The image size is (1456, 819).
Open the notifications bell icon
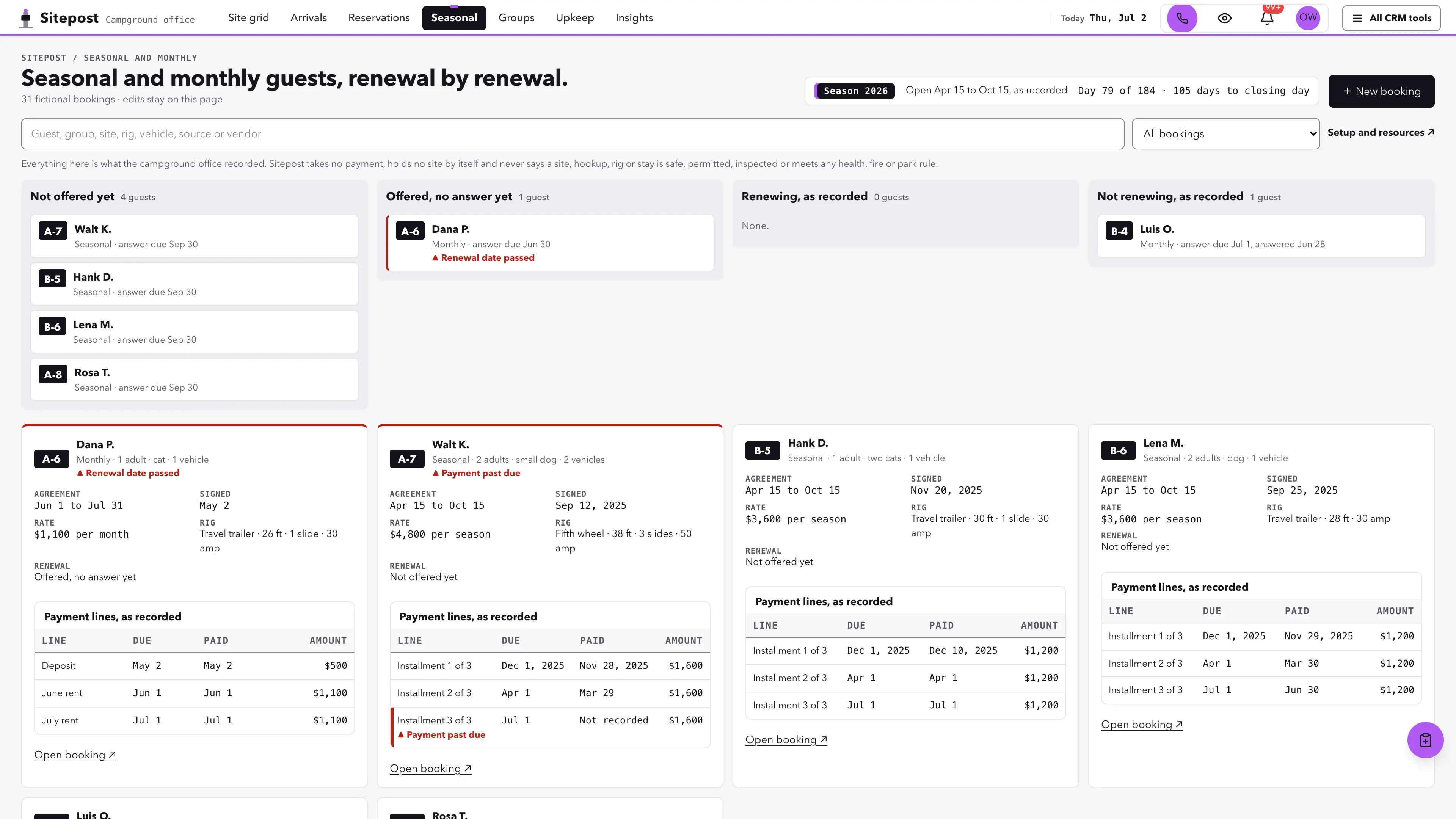point(1267,18)
